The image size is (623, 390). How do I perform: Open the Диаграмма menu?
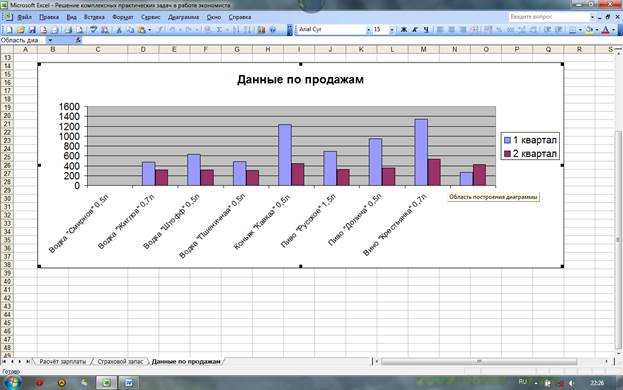[184, 17]
